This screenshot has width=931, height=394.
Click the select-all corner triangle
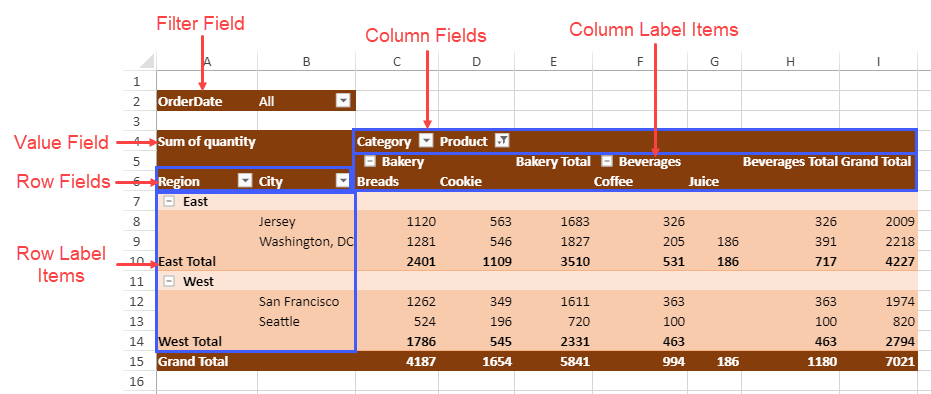pos(146,61)
